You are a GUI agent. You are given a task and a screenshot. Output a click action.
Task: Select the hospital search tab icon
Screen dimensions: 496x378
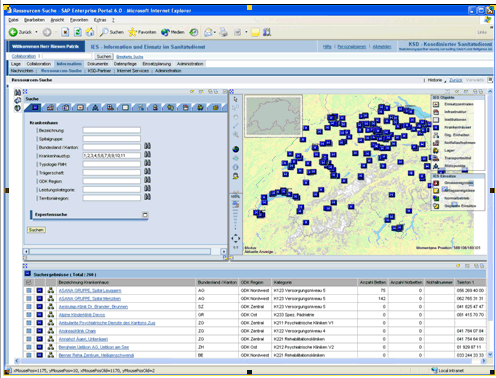pos(35,107)
